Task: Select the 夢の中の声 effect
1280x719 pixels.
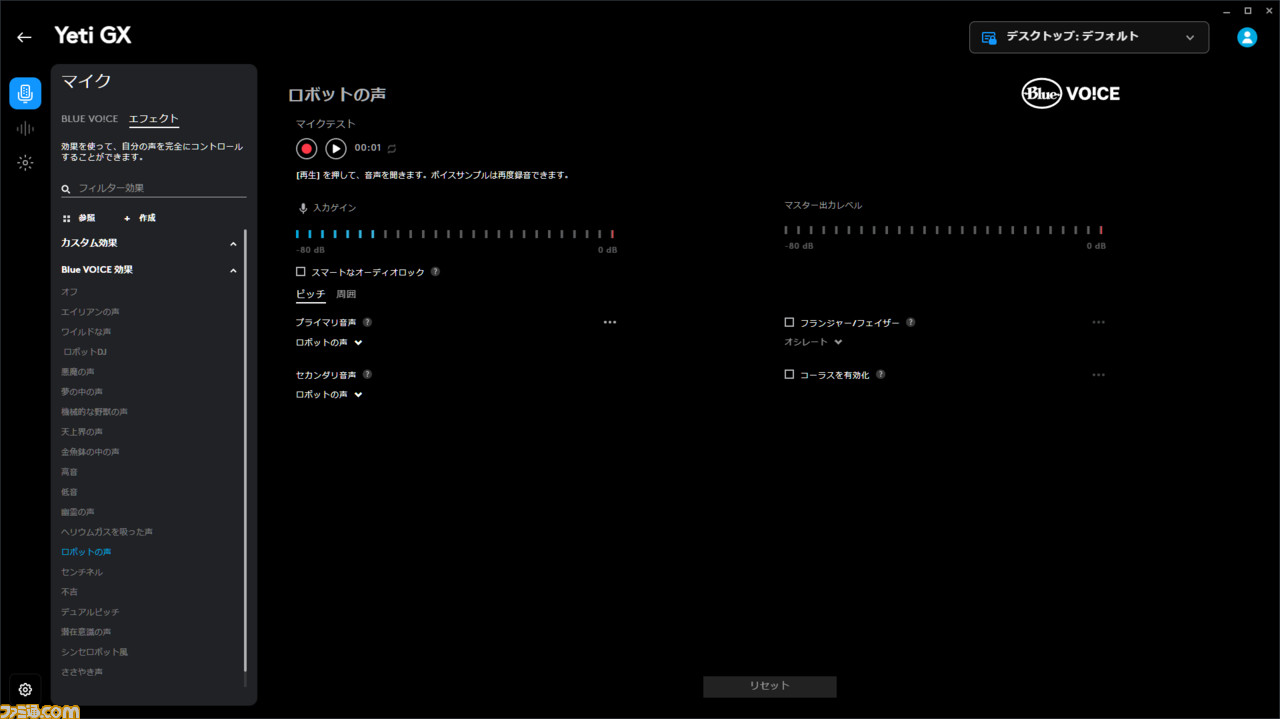Action: coord(82,392)
